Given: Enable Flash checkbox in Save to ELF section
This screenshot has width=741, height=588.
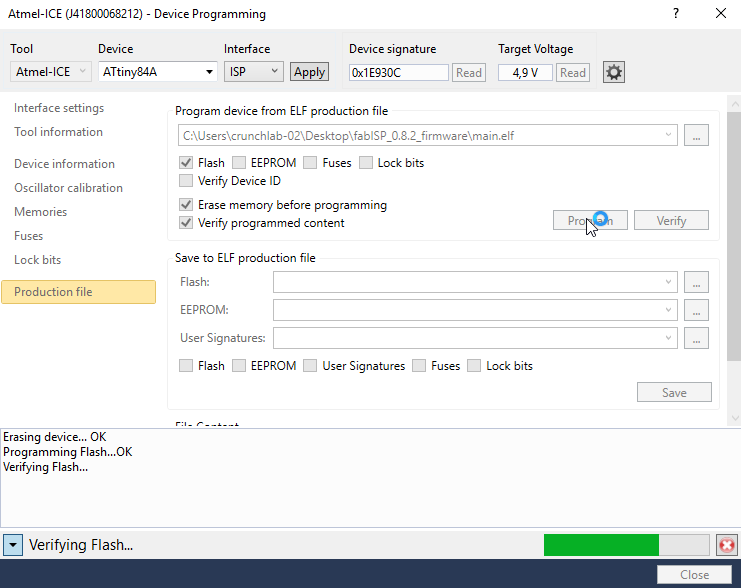Looking at the screenshot, I should (186, 365).
